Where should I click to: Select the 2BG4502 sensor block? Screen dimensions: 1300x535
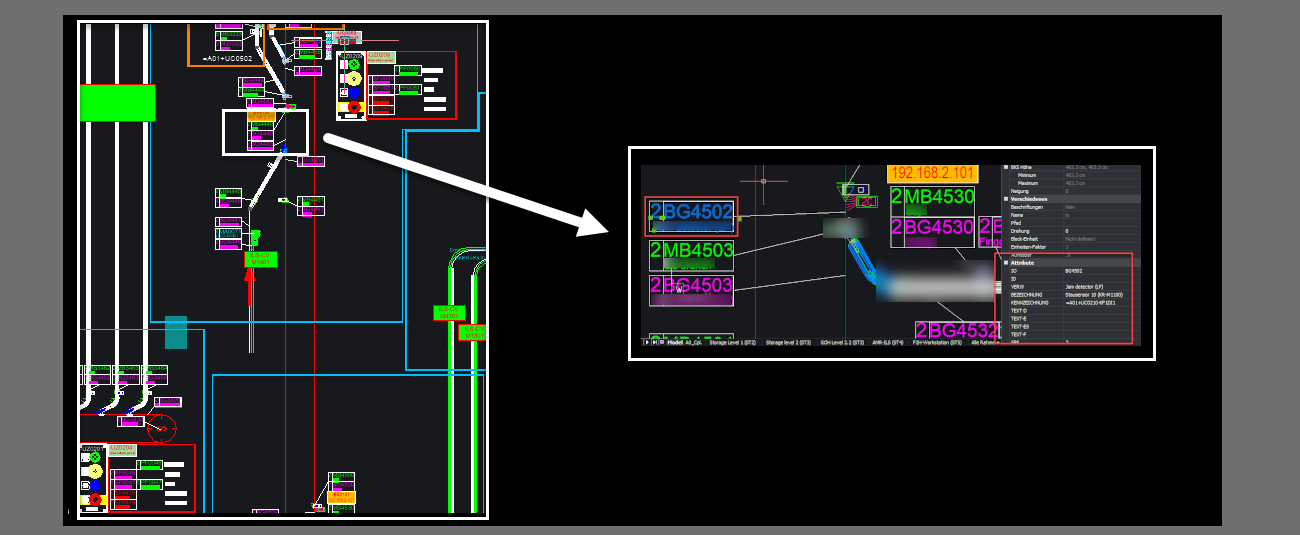692,211
